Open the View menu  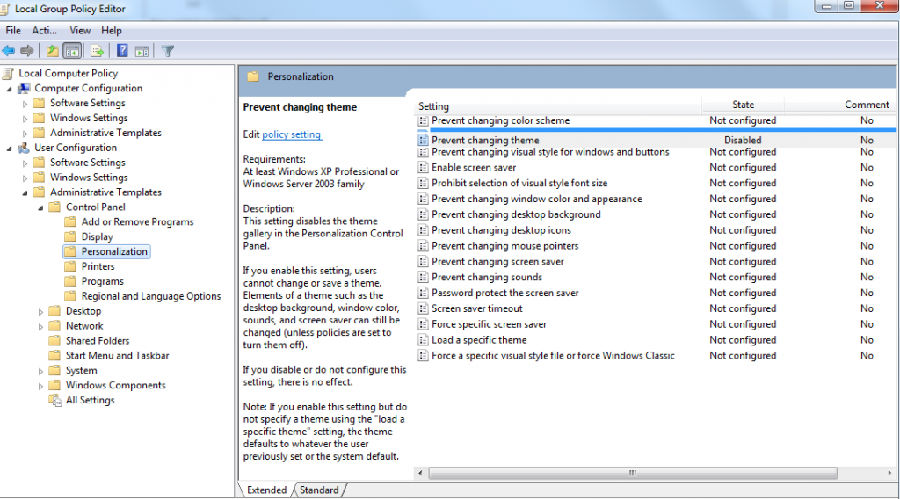pyautogui.click(x=80, y=30)
